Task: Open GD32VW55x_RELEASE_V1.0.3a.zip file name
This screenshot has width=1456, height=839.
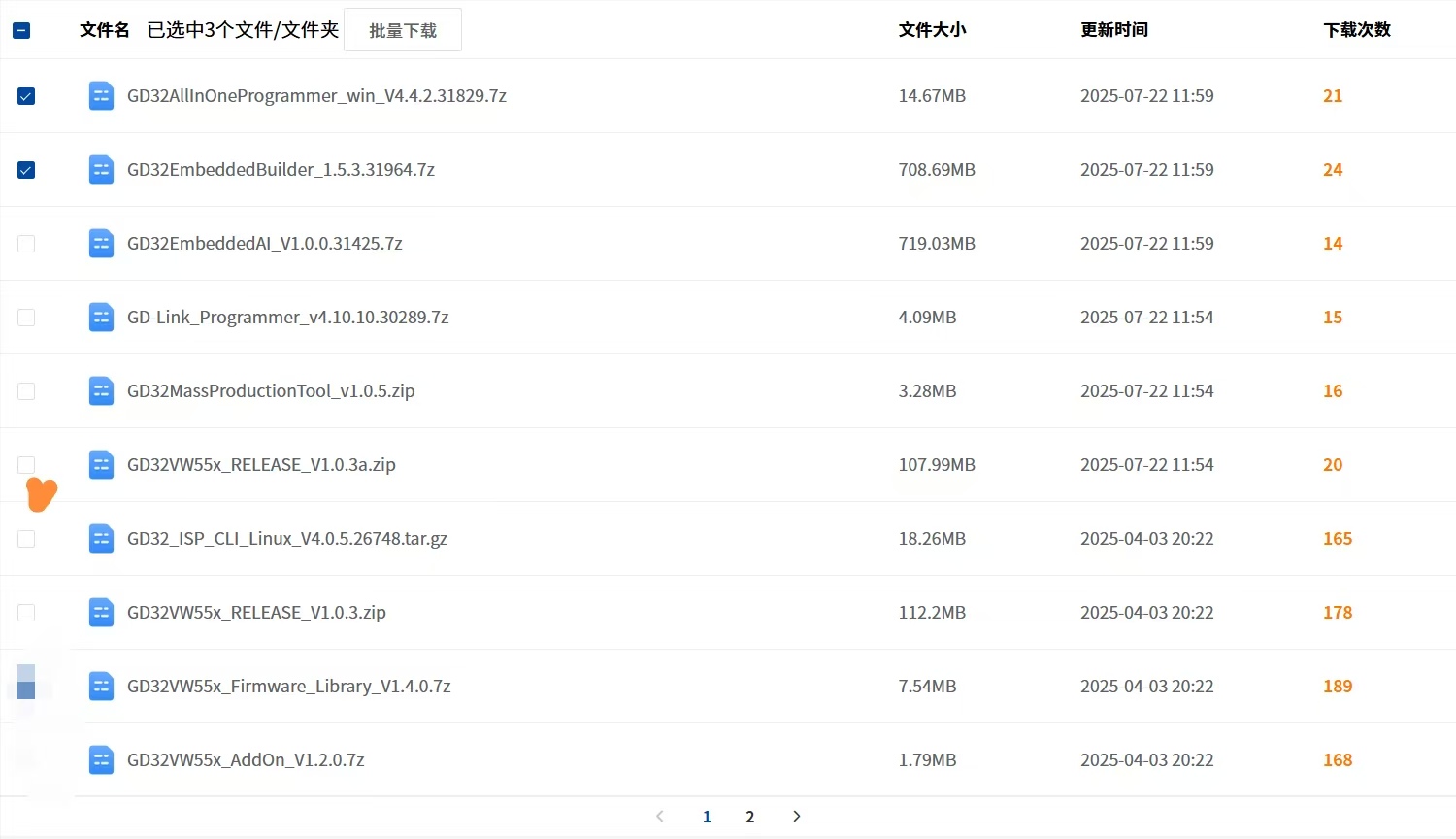Action: coord(261,465)
